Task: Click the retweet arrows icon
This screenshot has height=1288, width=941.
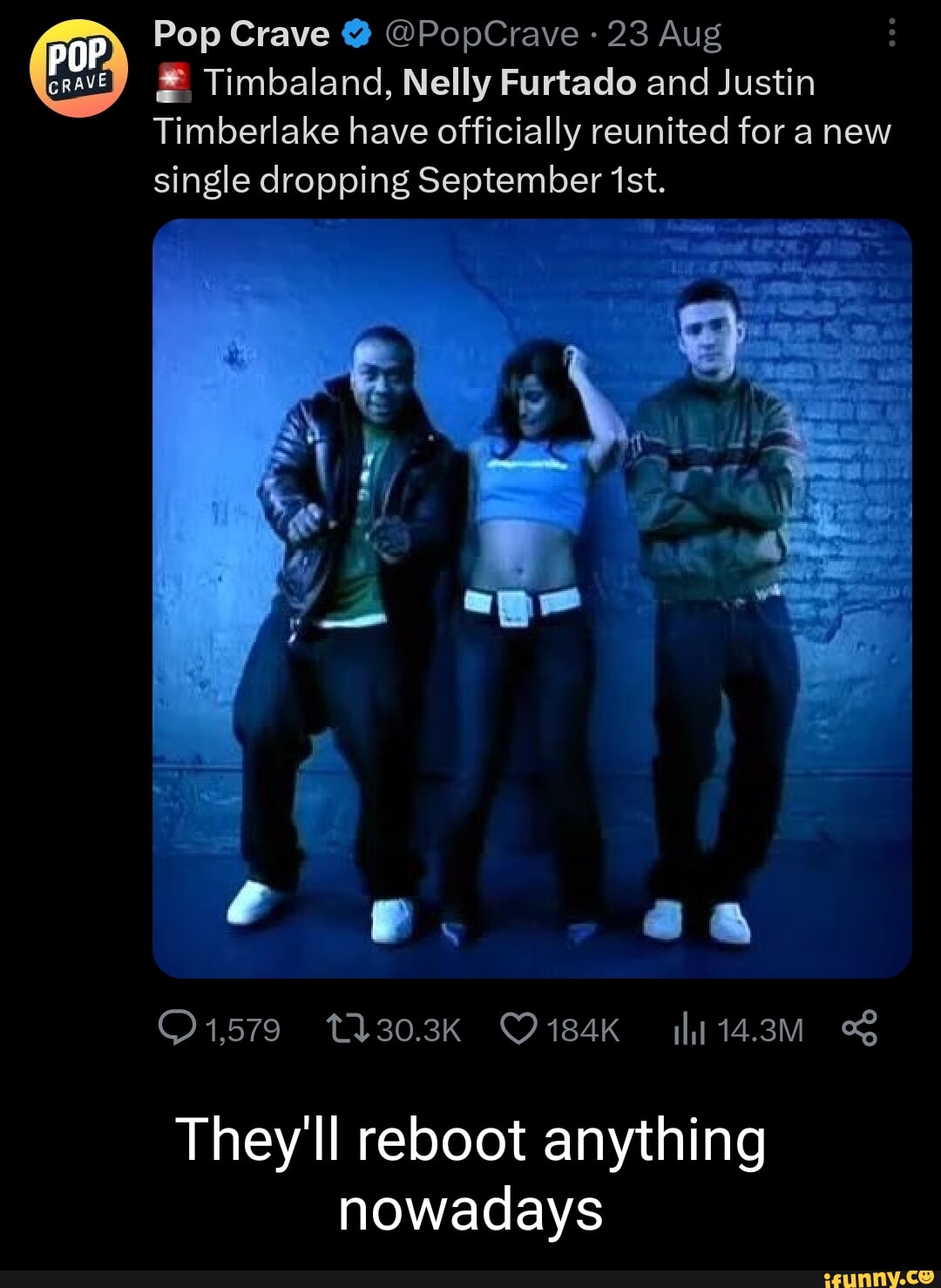Action: [x=348, y=1029]
